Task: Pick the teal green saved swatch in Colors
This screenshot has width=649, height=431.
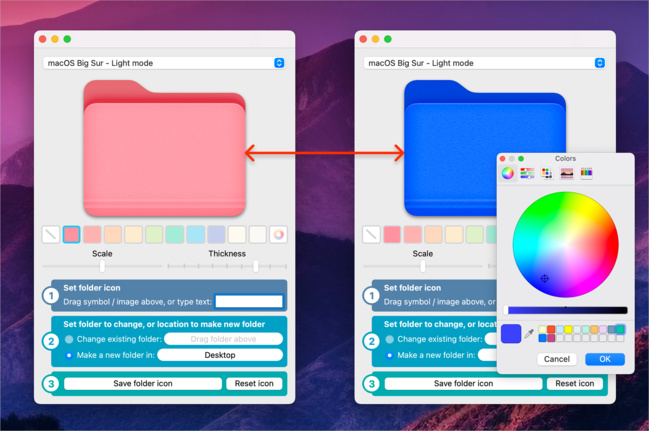Action: tap(620, 329)
